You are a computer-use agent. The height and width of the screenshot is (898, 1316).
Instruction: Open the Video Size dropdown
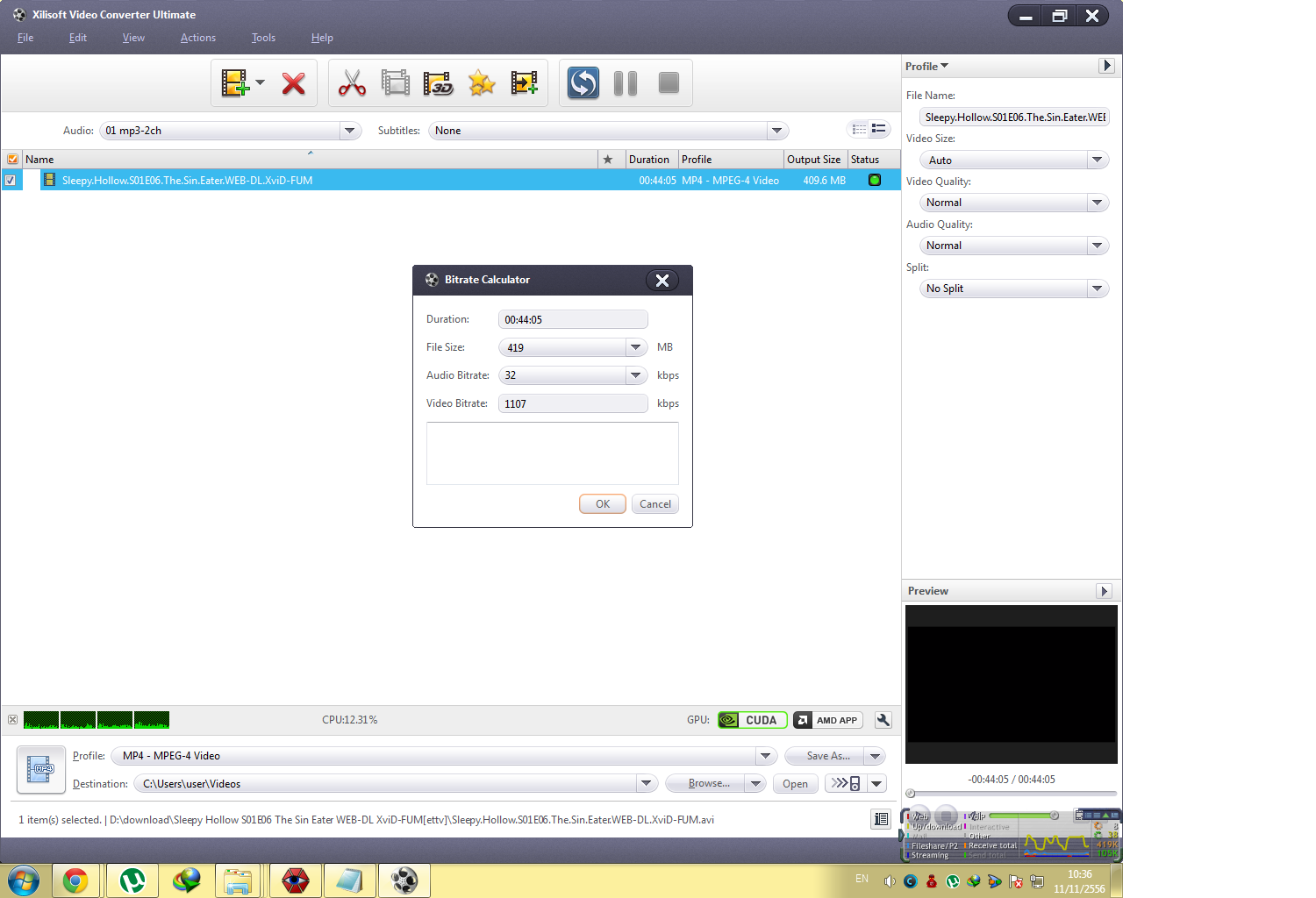click(x=1097, y=160)
